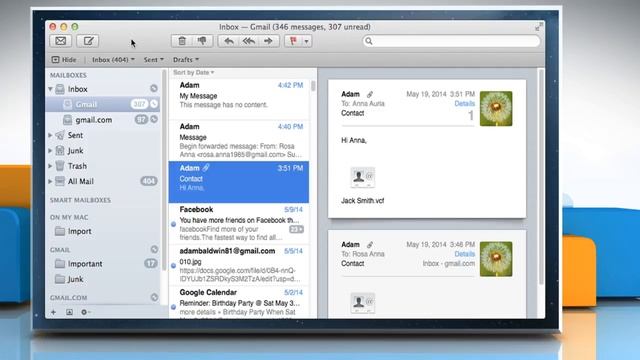
Task: Select the Gmail inbox account
Action: 103,104
